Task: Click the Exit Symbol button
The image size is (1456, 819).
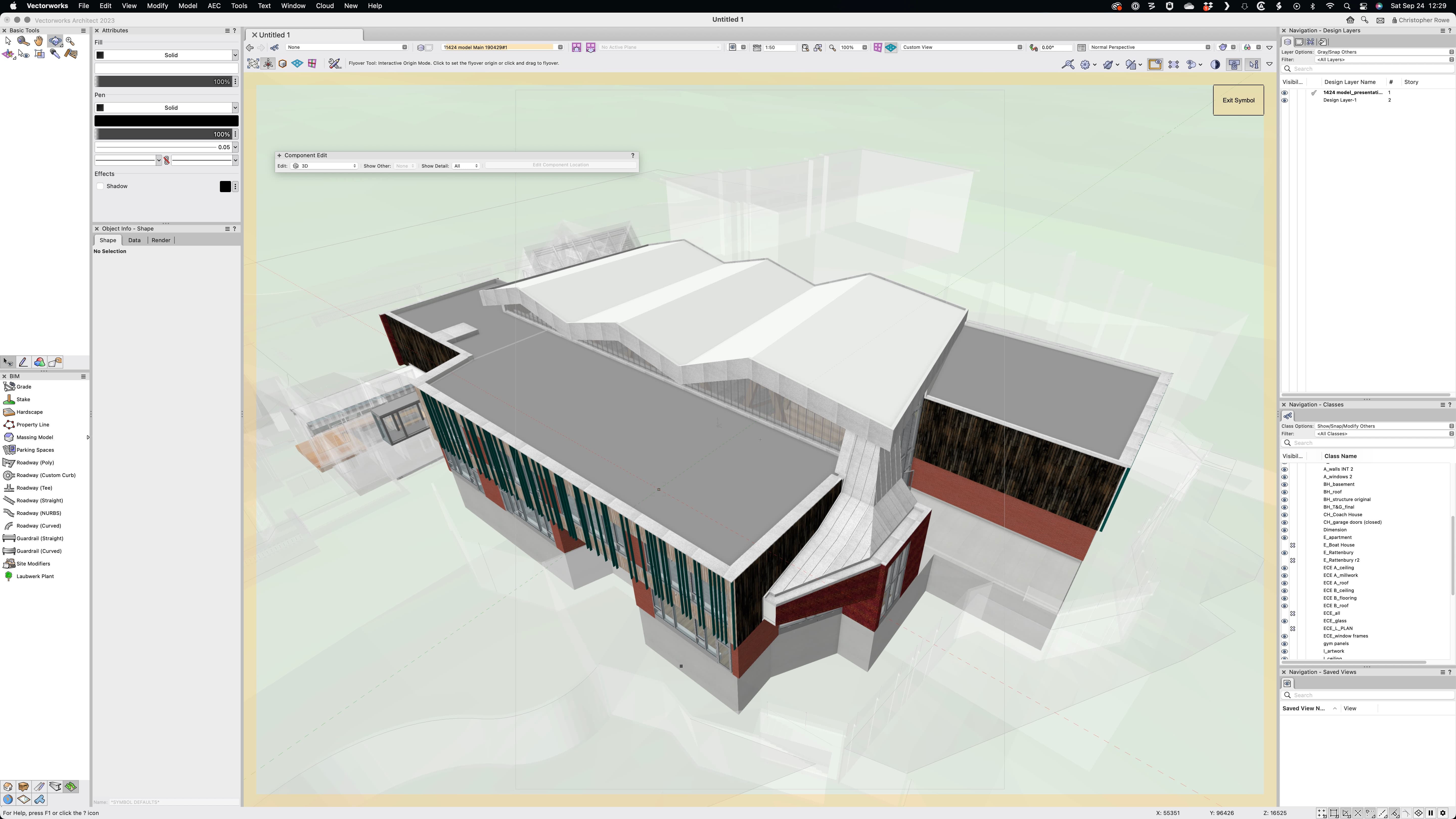Action: tap(1238, 100)
